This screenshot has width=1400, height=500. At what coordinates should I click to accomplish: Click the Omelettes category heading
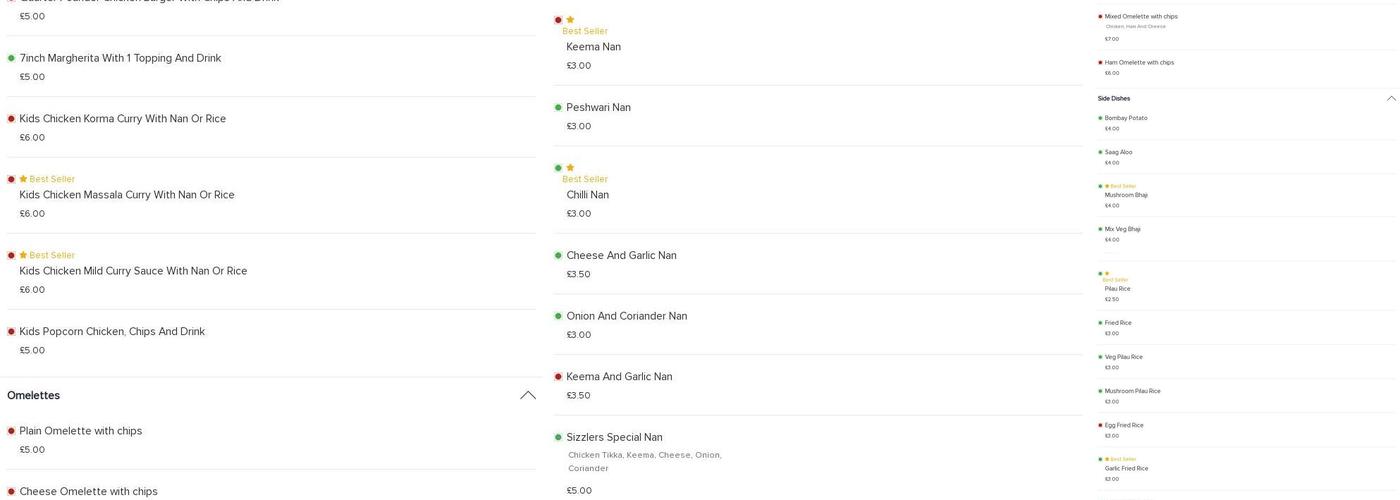pos(34,396)
